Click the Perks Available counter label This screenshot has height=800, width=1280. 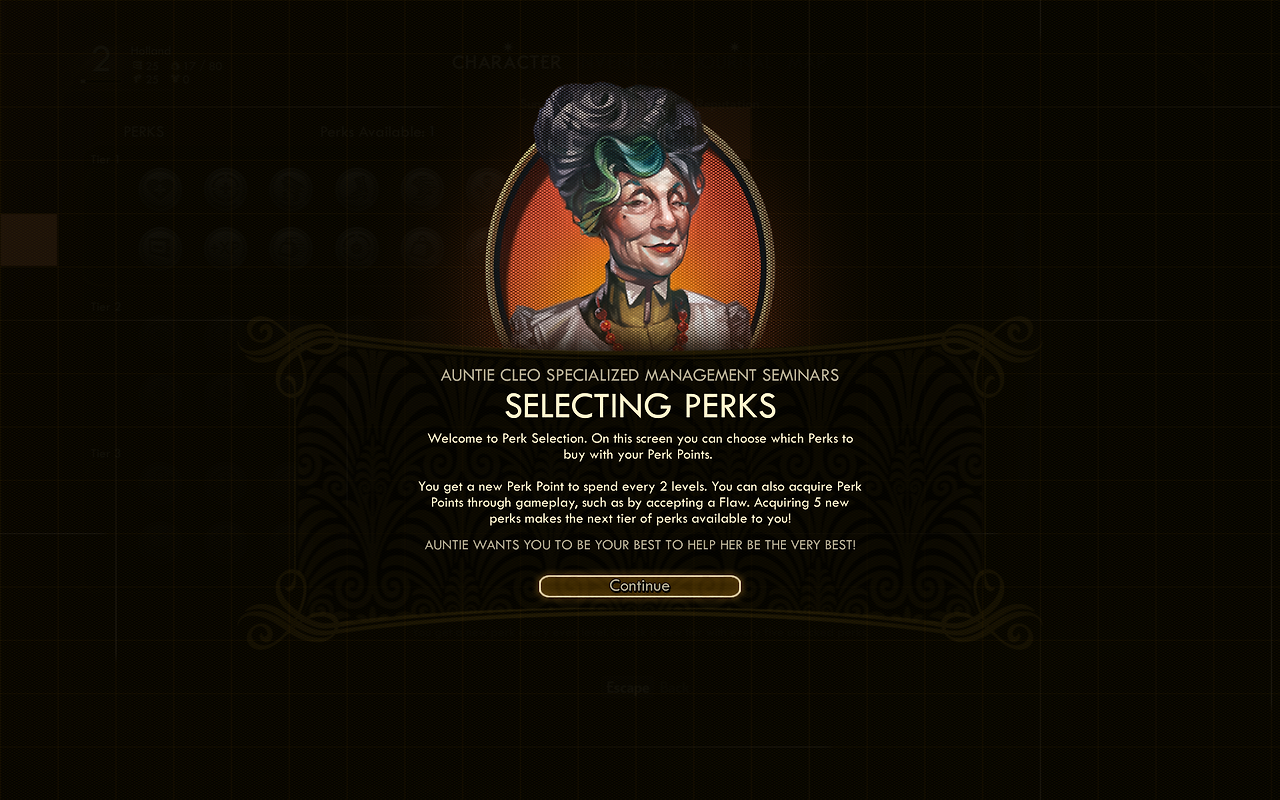click(378, 132)
